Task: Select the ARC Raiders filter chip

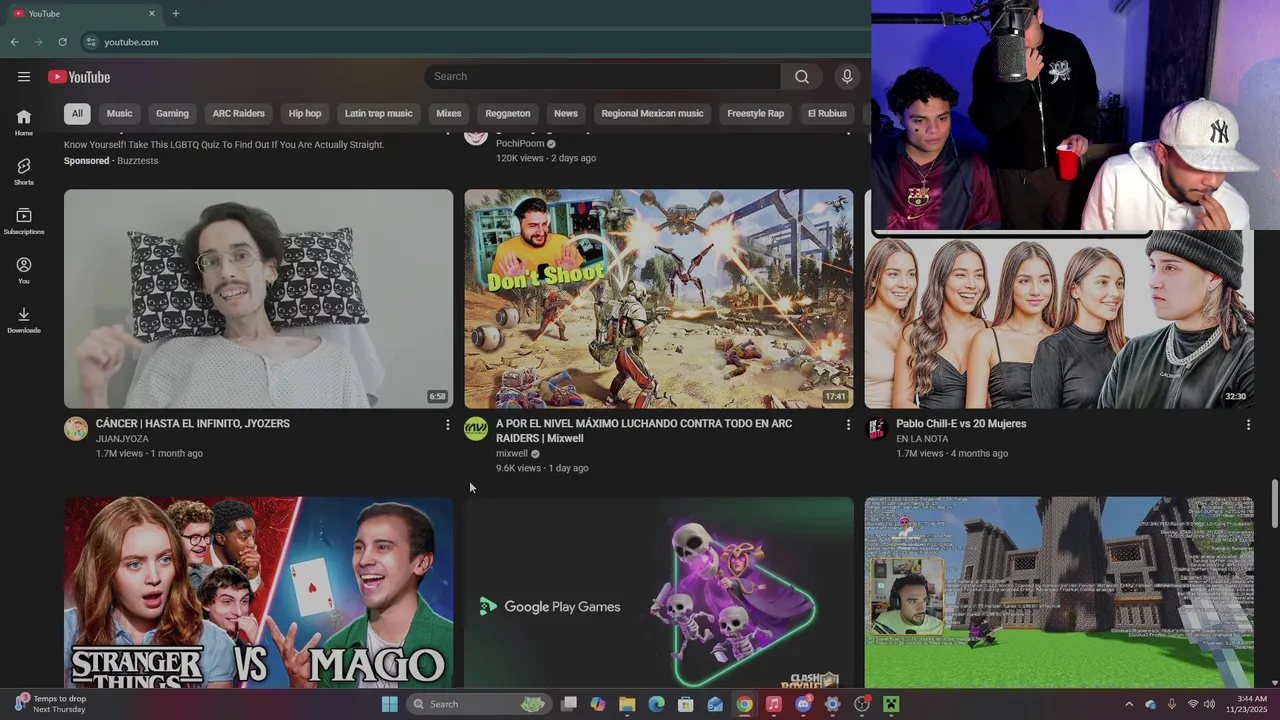Action: point(239,113)
